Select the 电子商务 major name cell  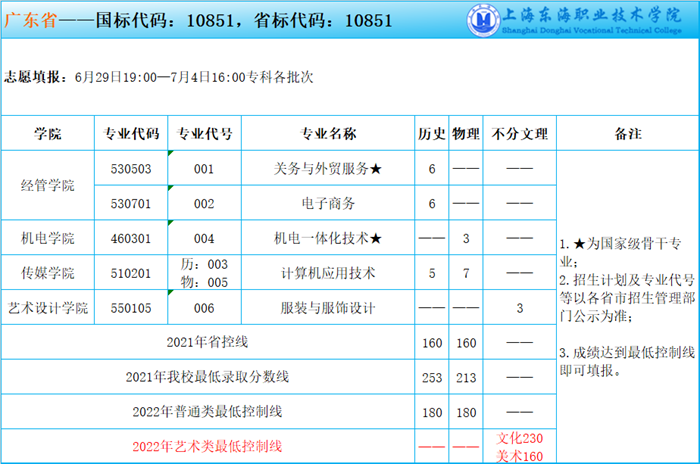coord(328,203)
